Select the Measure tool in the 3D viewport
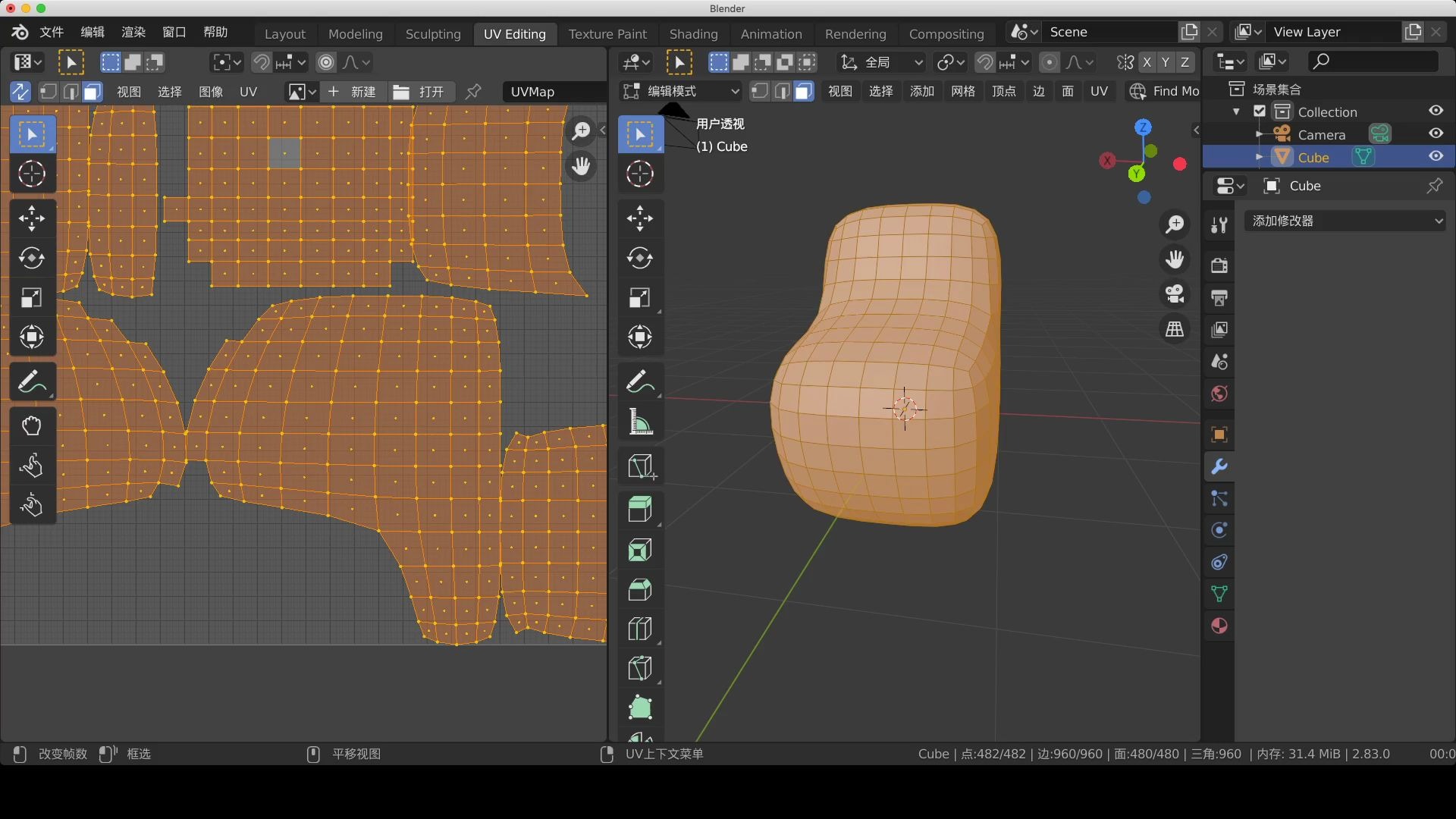This screenshot has height=819, width=1456. point(640,422)
